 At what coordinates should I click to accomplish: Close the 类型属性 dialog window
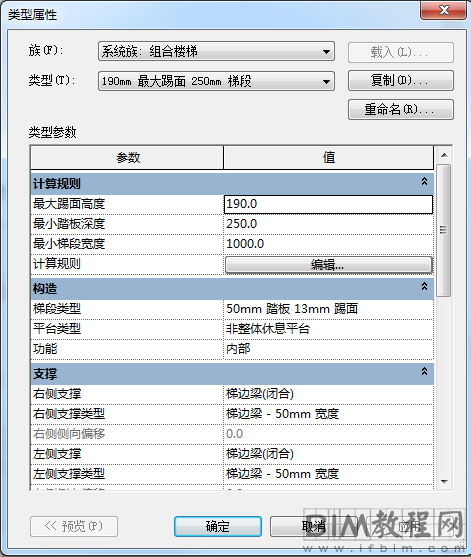coord(444,10)
